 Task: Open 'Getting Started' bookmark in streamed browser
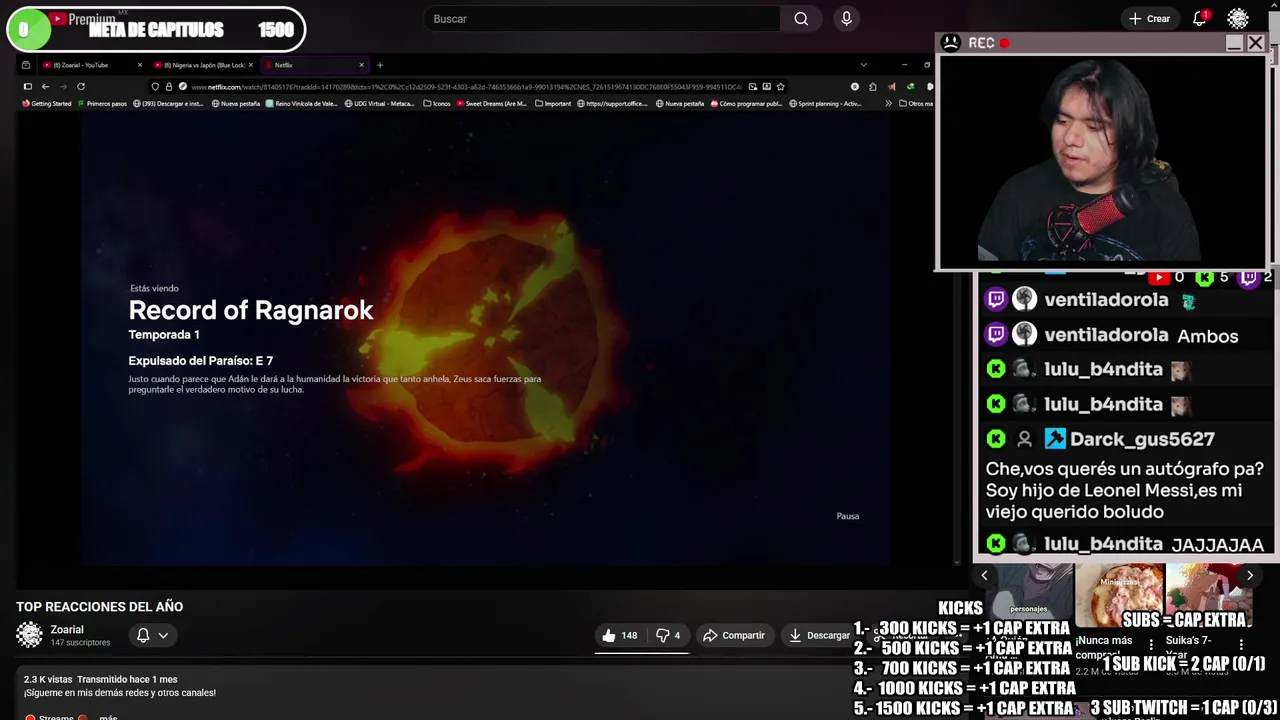coord(47,103)
